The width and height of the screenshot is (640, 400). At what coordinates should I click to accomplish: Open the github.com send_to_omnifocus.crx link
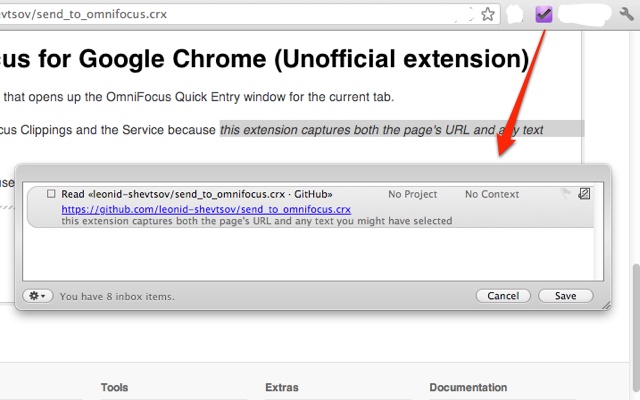[x=206, y=209]
